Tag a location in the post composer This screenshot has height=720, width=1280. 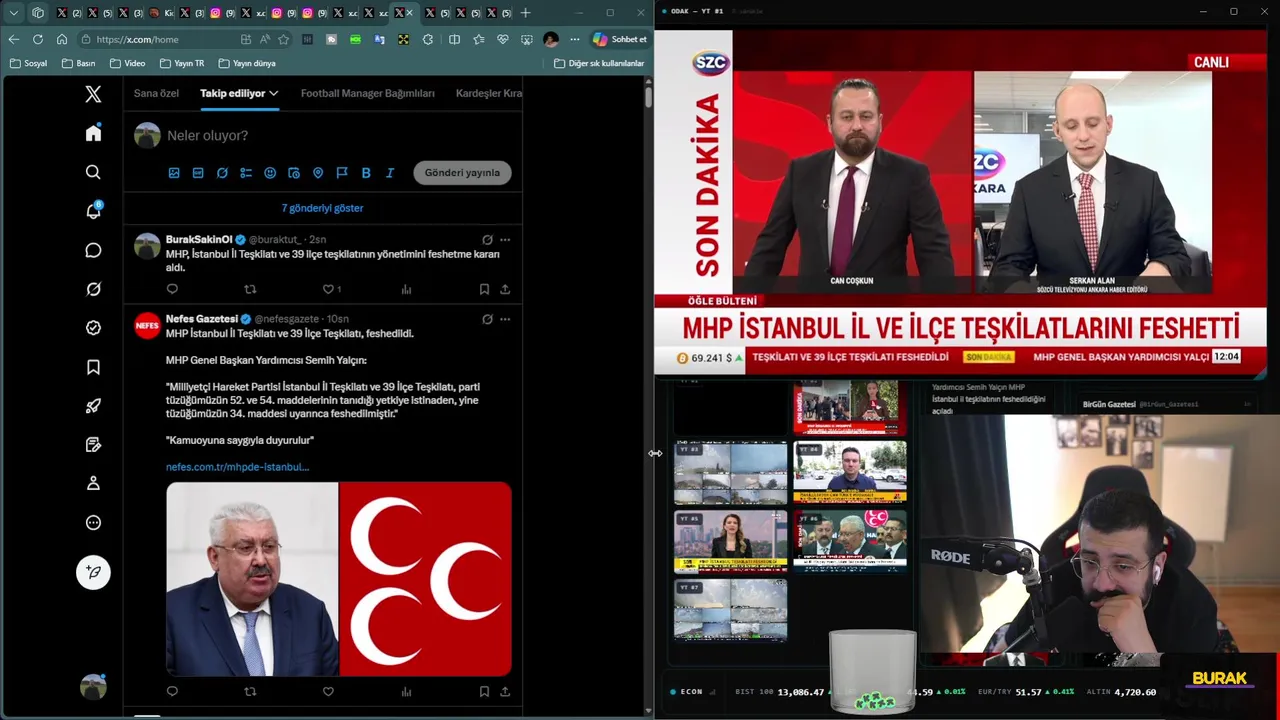coord(318,173)
